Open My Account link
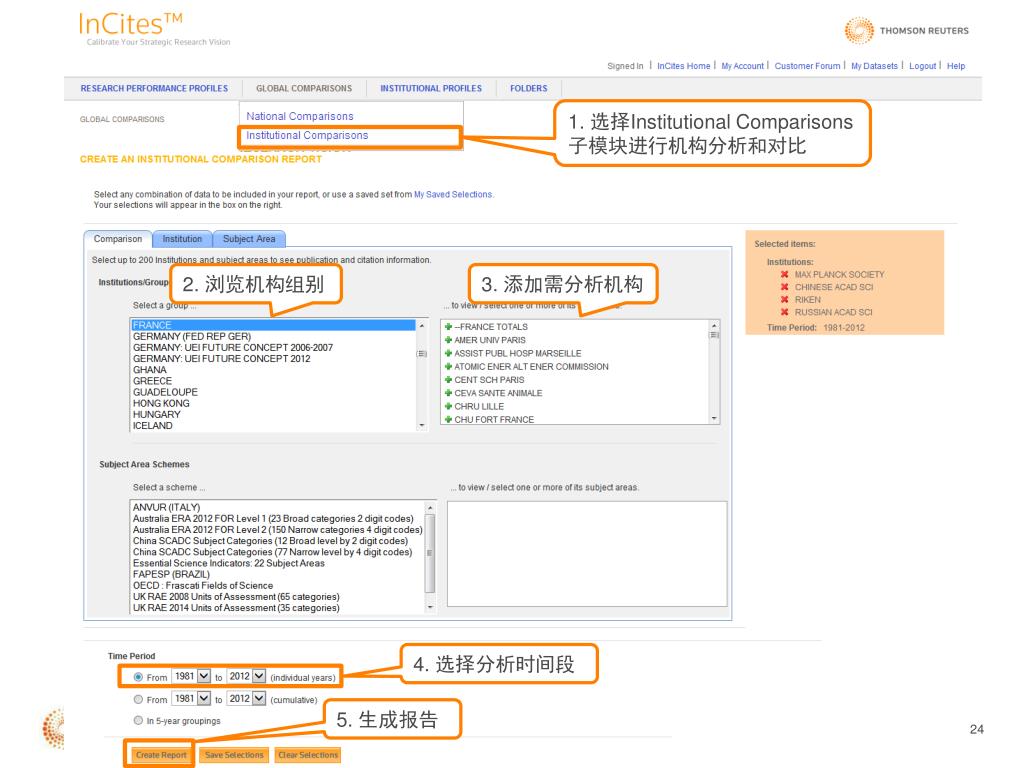The width and height of the screenshot is (1024, 768). coord(742,66)
